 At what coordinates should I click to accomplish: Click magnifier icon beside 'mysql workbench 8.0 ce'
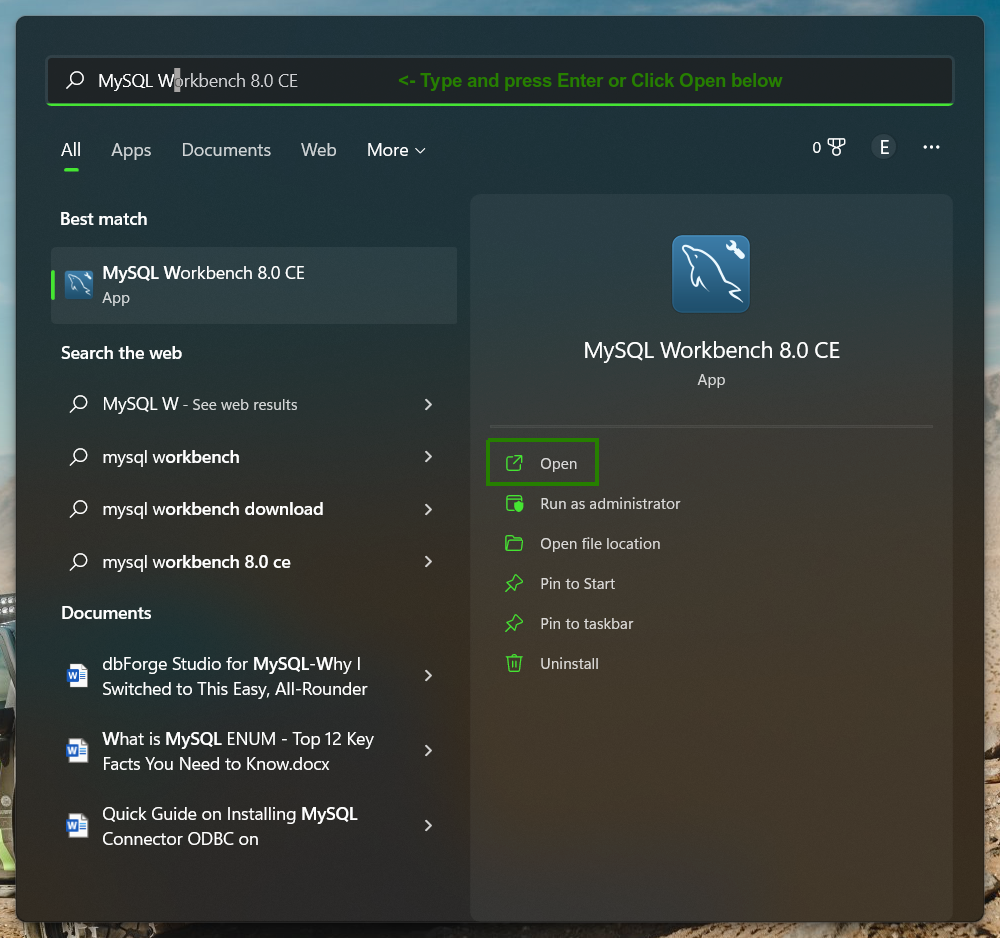78,562
